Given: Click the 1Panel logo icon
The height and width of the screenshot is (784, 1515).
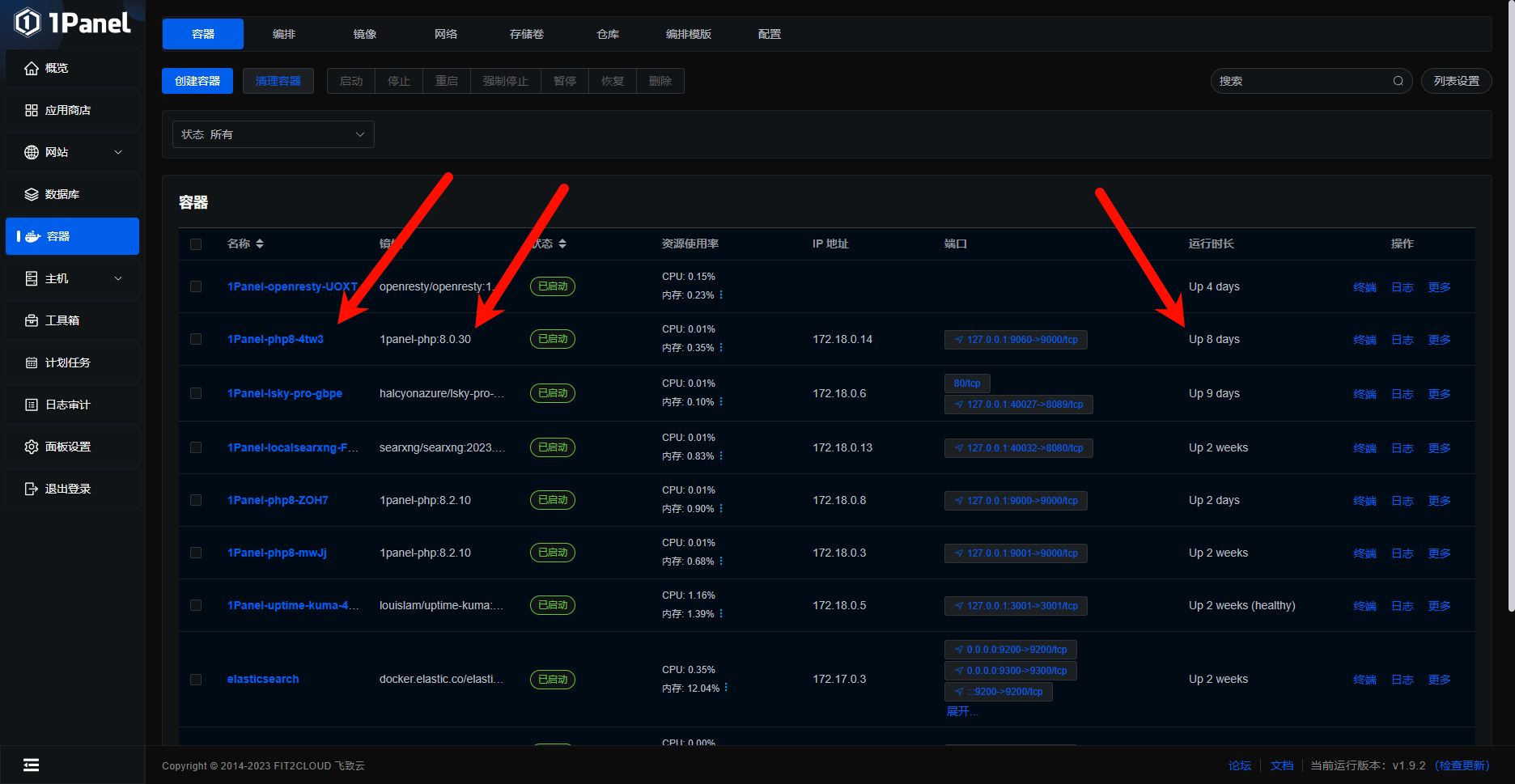Looking at the screenshot, I should pos(27,23).
